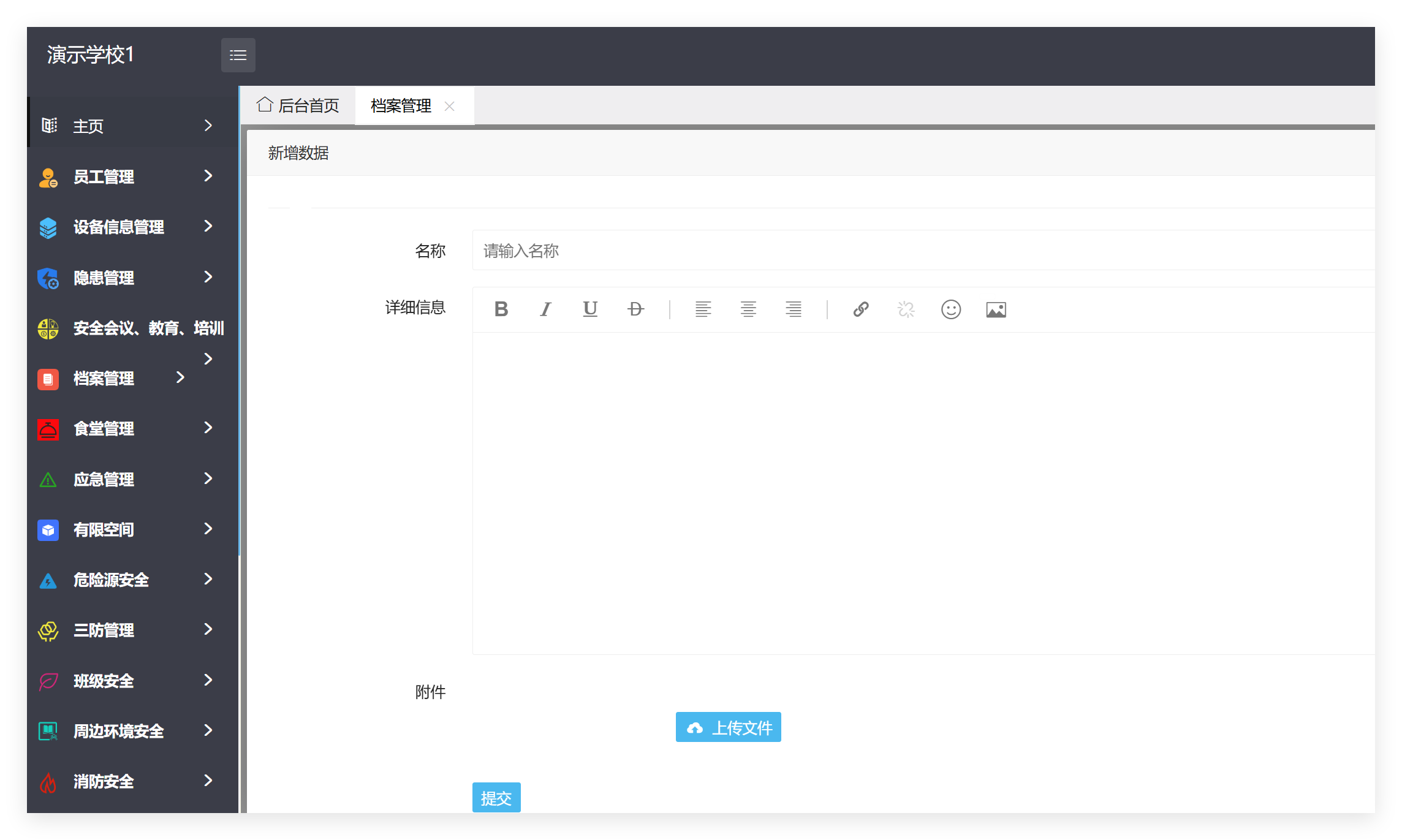The width and height of the screenshot is (1402, 840).
Task: Align text to the right
Action: tap(794, 309)
